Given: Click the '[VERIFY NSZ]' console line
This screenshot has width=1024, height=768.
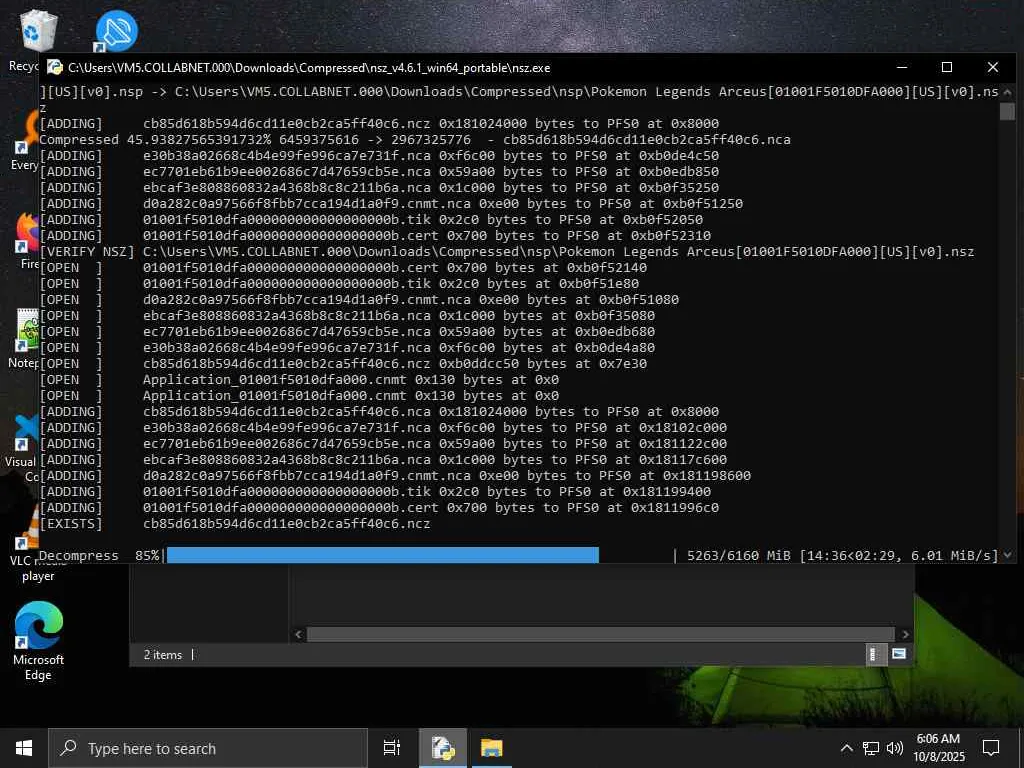Looking at the screenshot, I should 507,251.
